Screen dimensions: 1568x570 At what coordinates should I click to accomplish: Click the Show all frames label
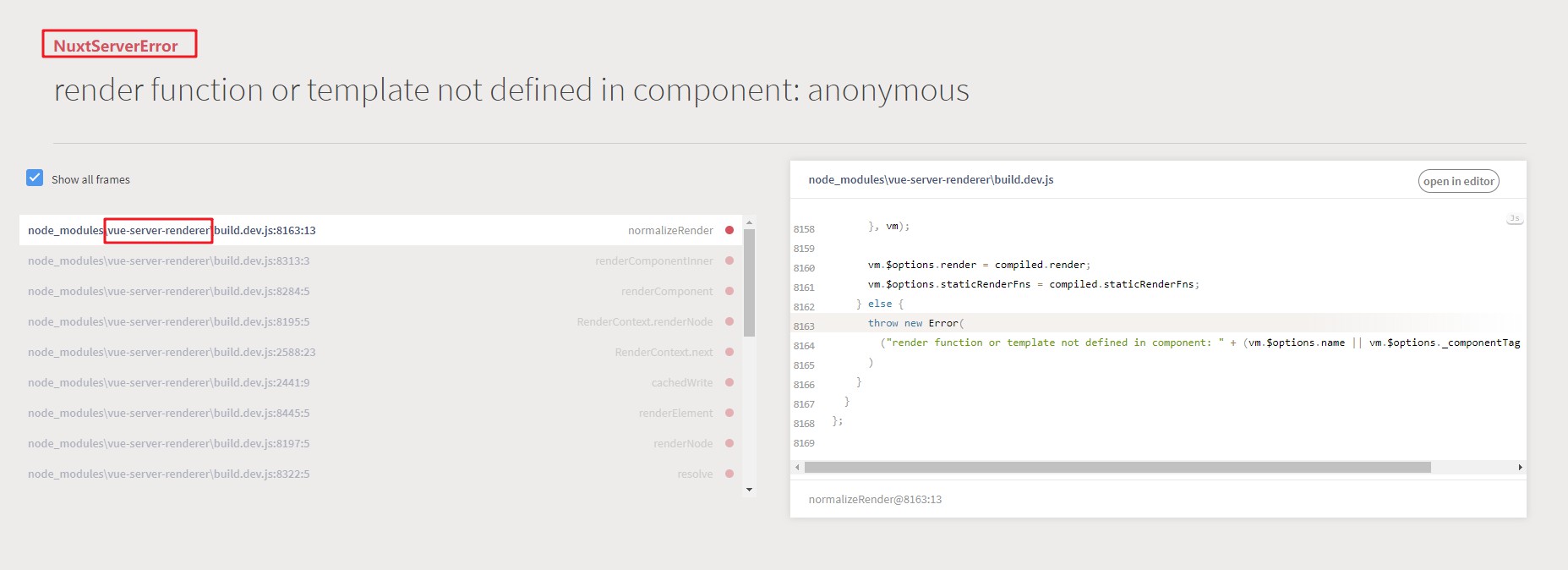(90, 179)
